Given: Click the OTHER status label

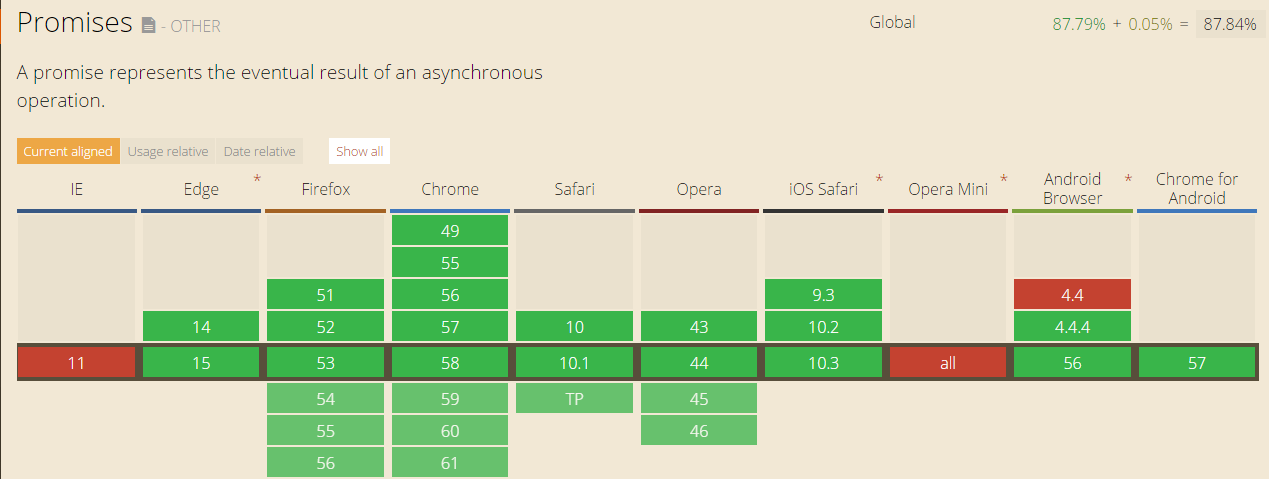Looking at the screenshot, I should [195, 27].
